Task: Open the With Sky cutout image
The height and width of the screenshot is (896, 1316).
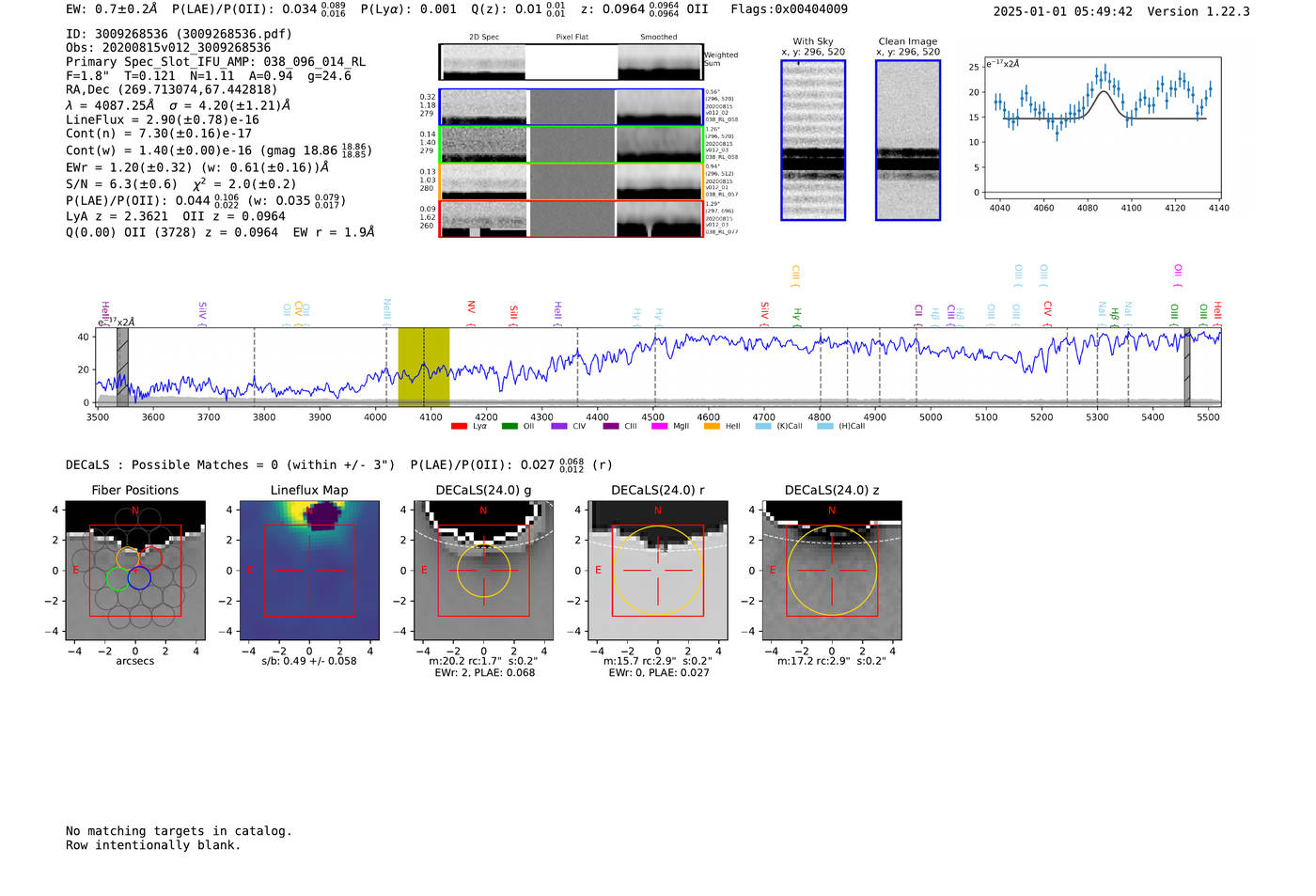Action: pyautogui.click(x=813, y=140)
